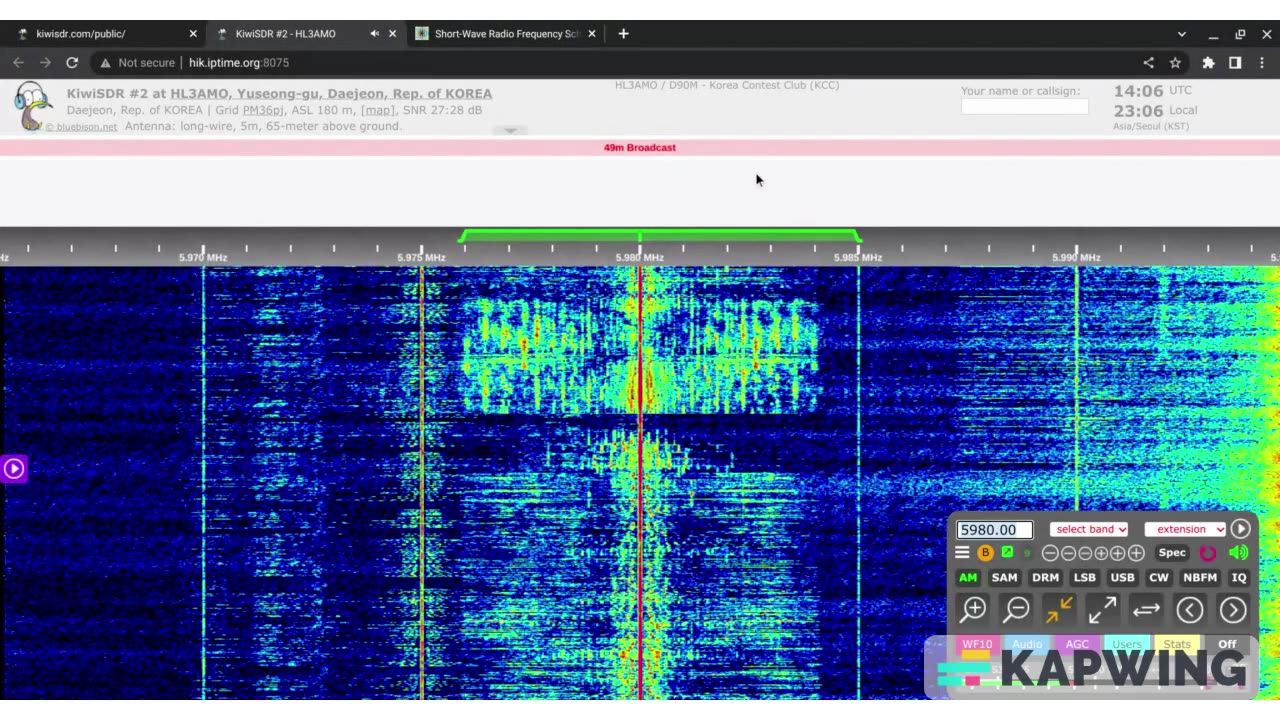Select IQ demodulation mode
This screenshot has height=720, width=1280.
(x=1239, y=577)
